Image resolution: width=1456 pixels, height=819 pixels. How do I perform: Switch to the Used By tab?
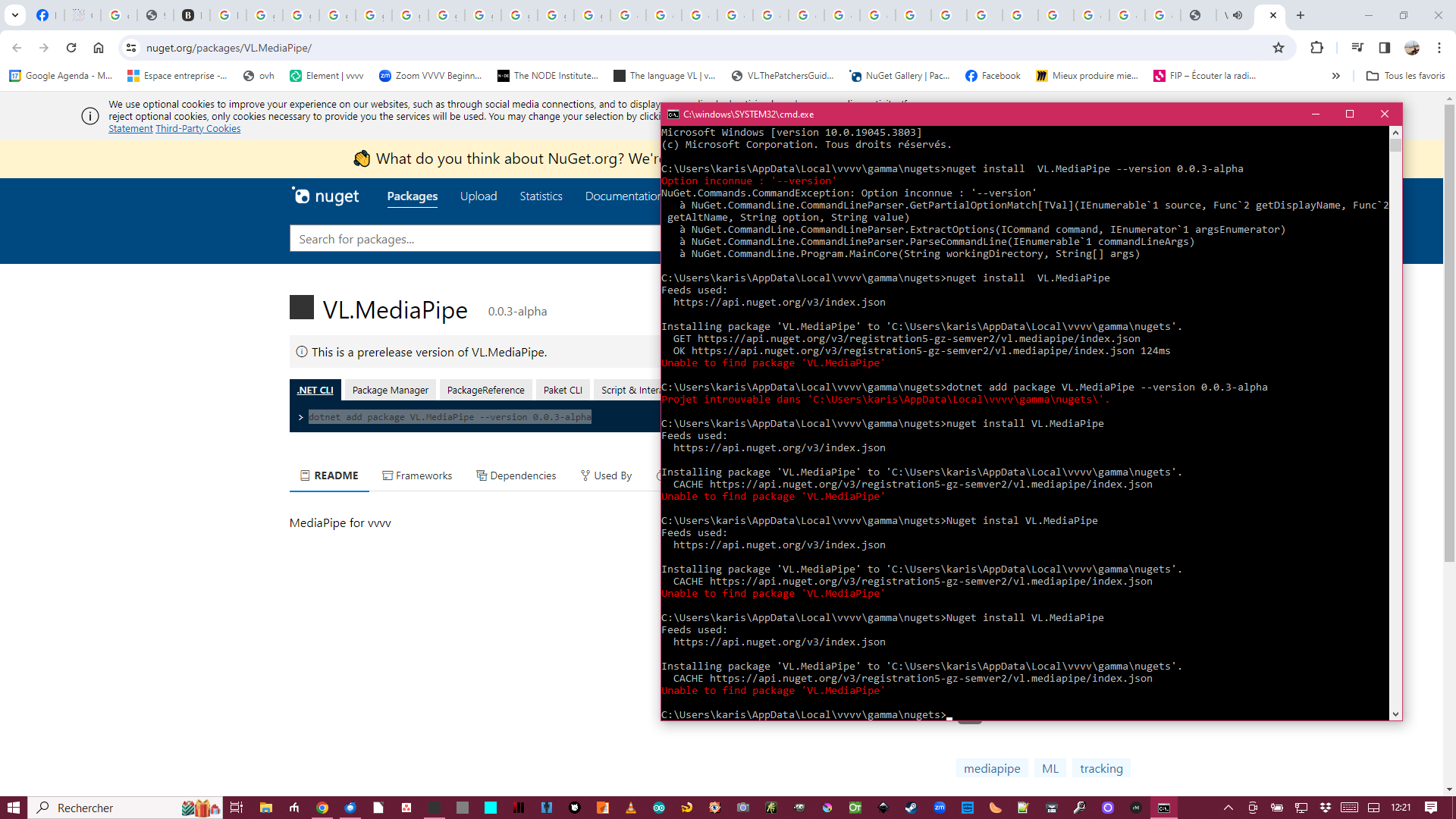pyautogui.click(x=606, y=475)
